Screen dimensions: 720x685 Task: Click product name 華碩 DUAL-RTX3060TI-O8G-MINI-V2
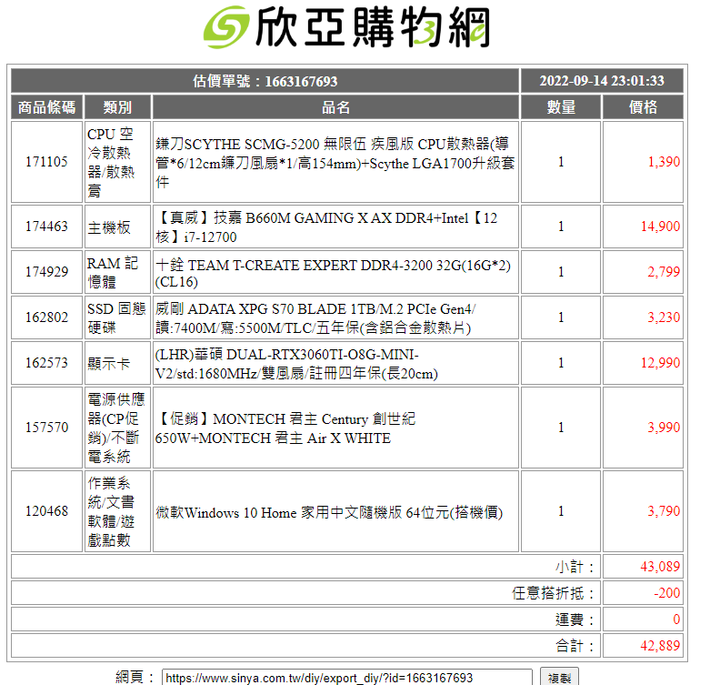point(297,364)
